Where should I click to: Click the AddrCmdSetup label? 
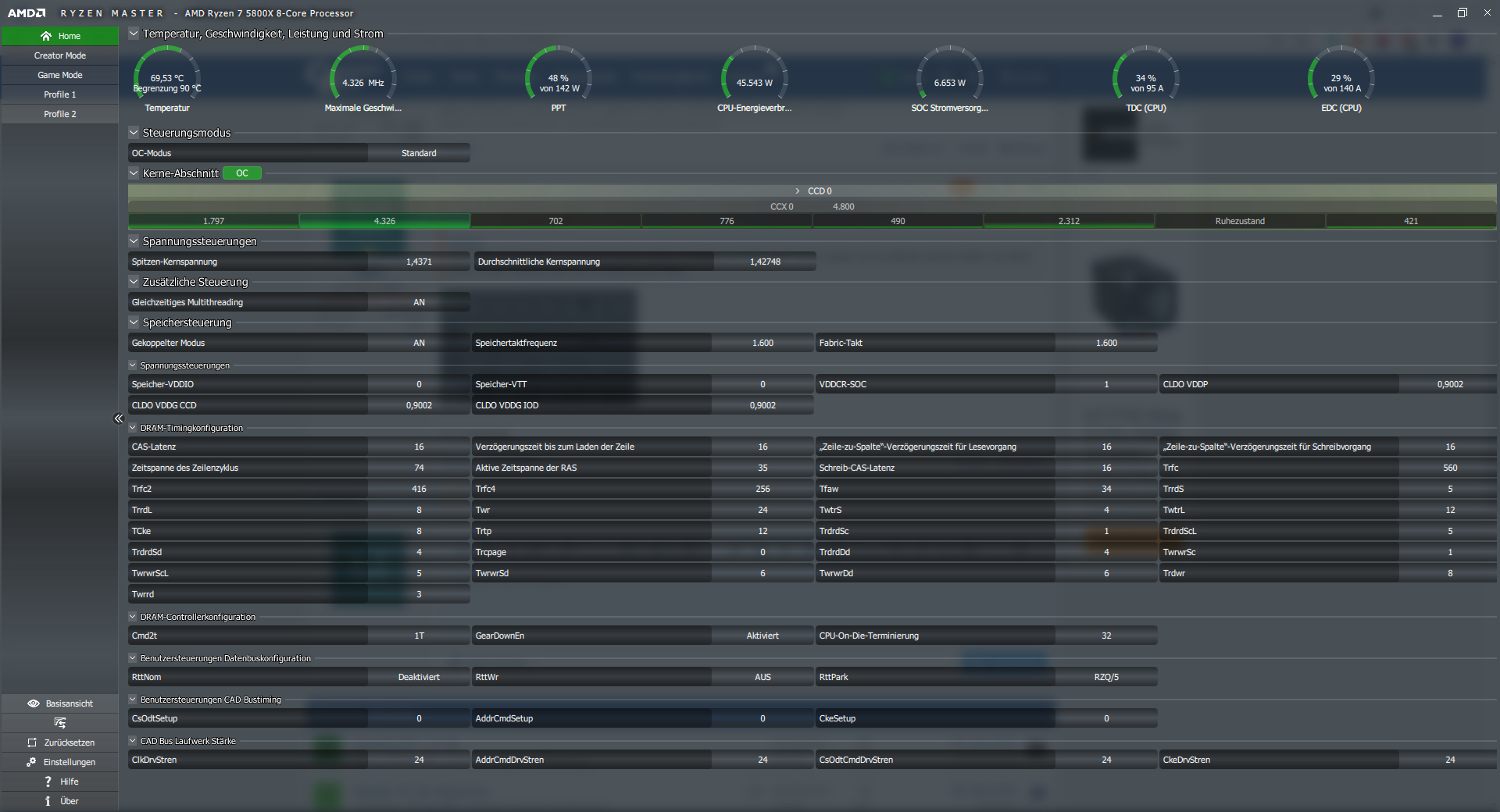pos(504,718)
